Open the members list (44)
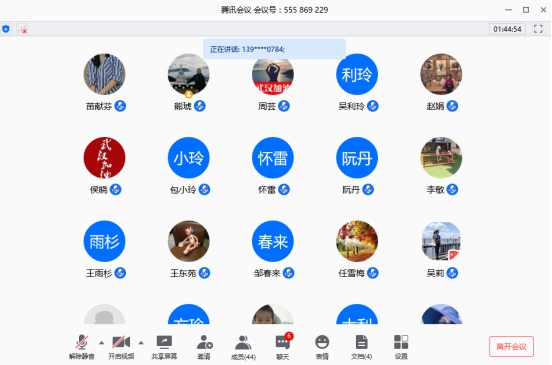The image size is (552, 365). tap(243, 342)
